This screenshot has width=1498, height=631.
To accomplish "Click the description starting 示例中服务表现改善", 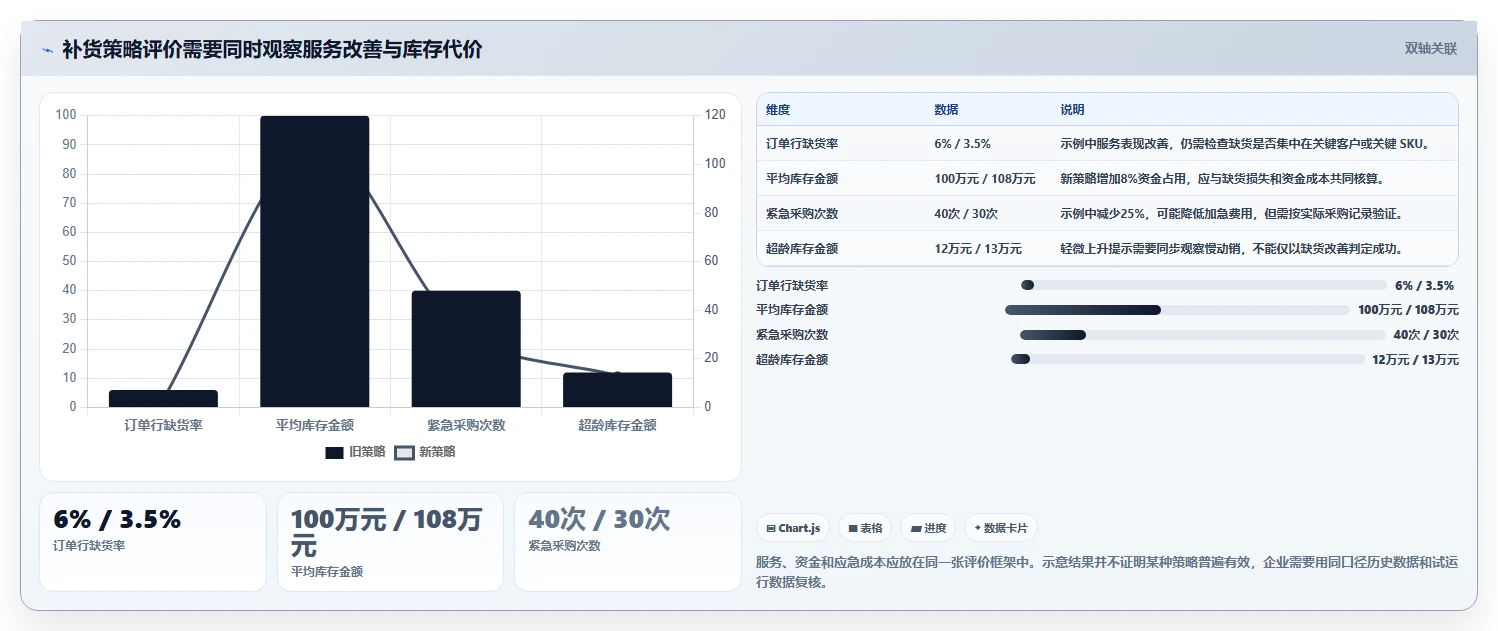I will [1245, 144].
